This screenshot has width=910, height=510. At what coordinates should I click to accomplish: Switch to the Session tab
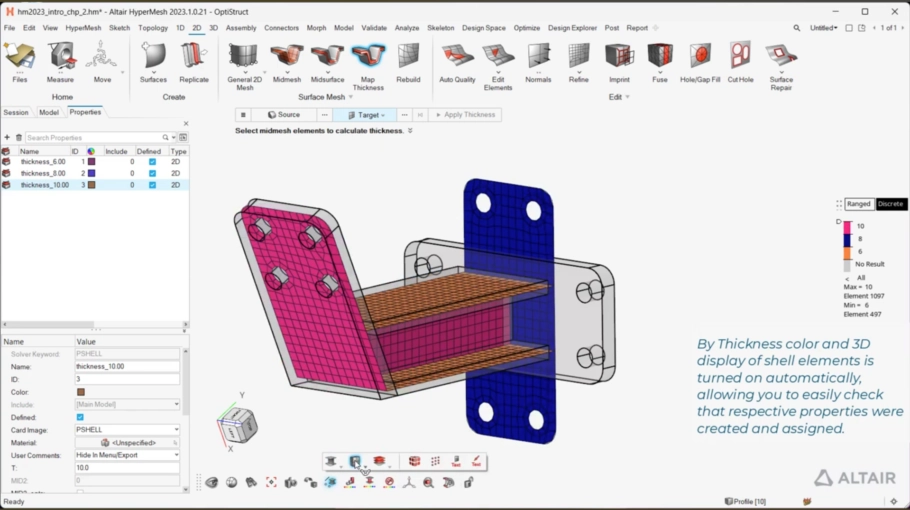pyautogui.click(x=16, y=113)
